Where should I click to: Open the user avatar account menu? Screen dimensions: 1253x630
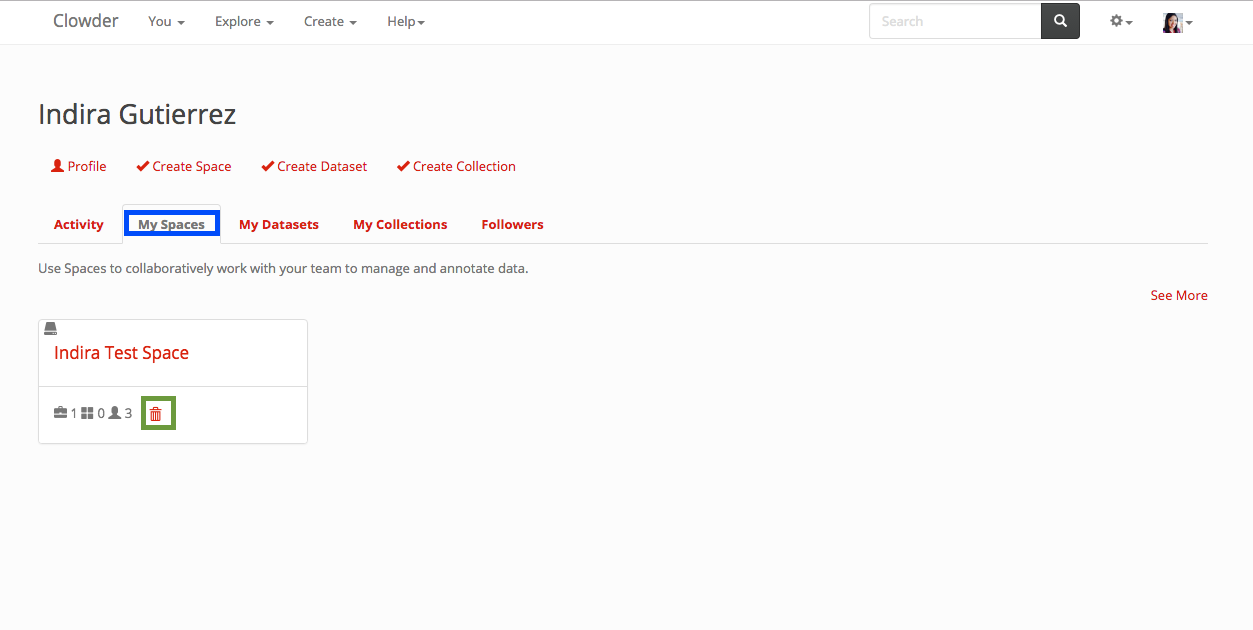1176,22
